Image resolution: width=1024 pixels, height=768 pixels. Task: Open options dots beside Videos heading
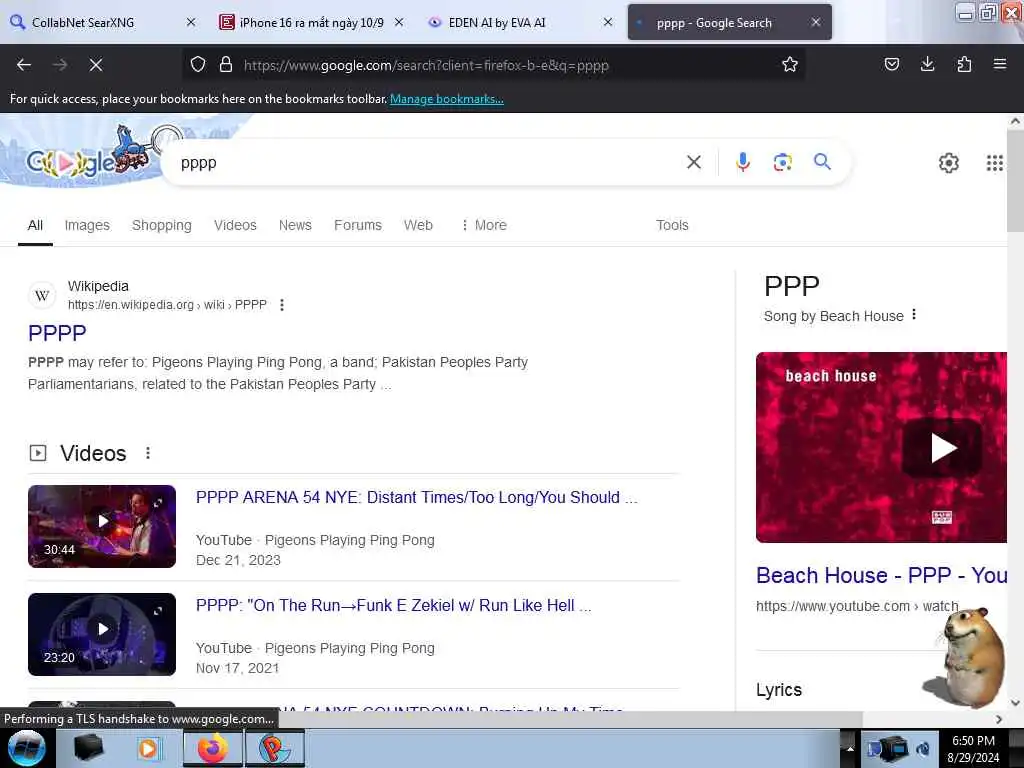point(148,453)
